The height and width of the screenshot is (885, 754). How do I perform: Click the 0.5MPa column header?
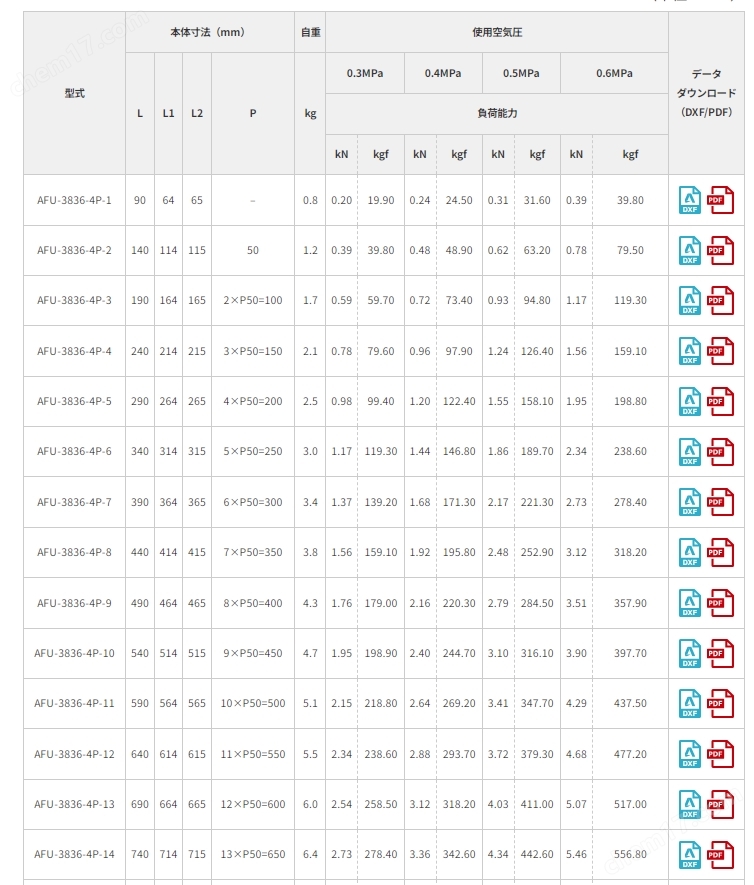click(521, 73)
